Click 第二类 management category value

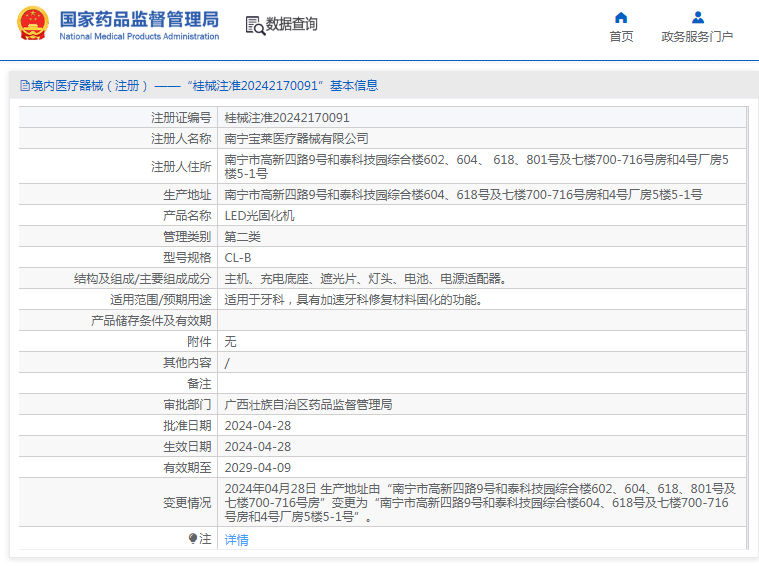tap(243, 237)
